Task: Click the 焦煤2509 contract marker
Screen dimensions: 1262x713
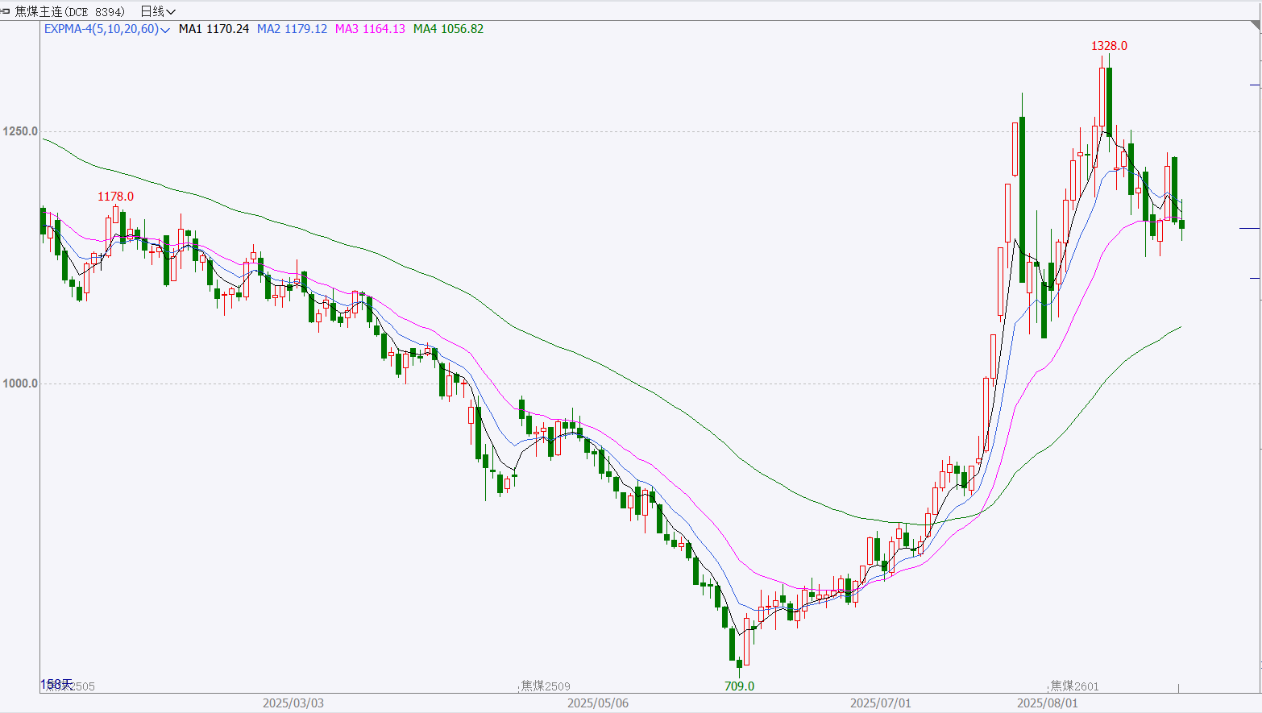Action: pos(546,686)
